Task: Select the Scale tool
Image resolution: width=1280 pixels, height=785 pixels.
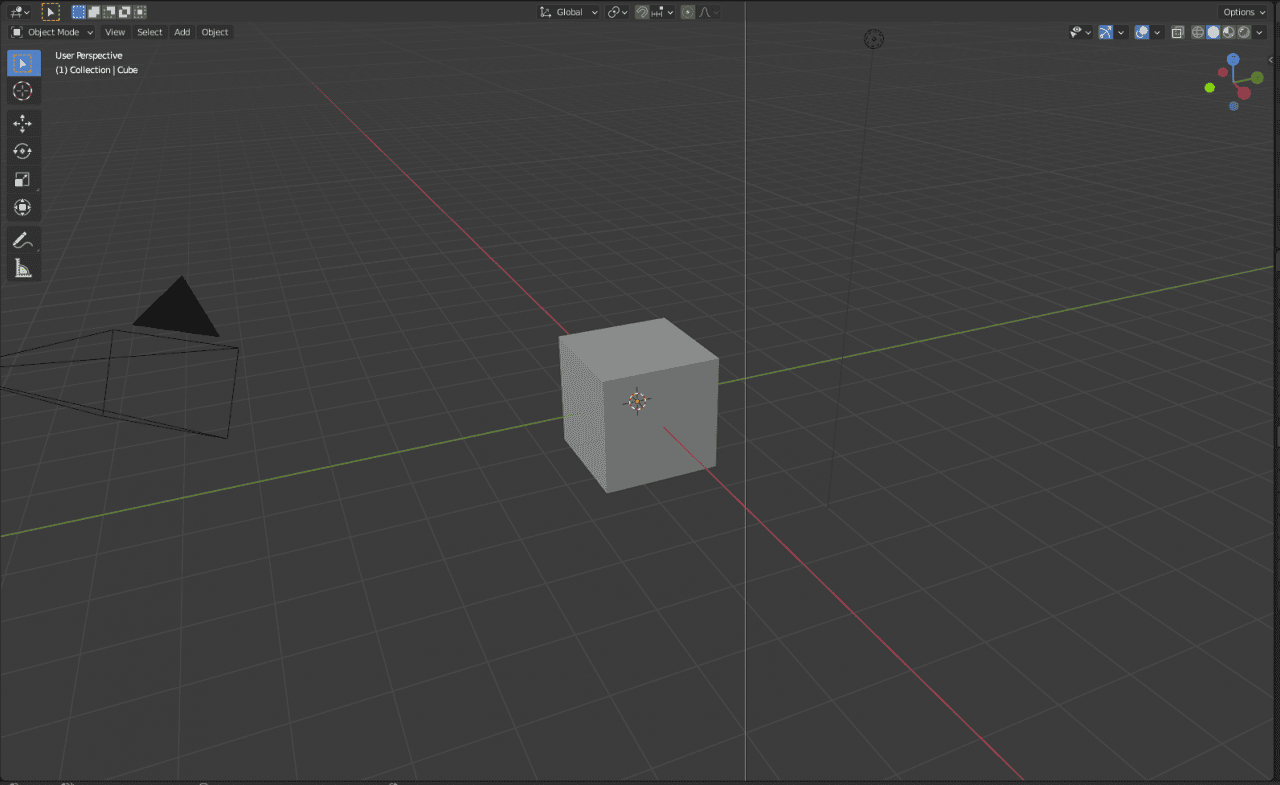Action: [23, 179]
